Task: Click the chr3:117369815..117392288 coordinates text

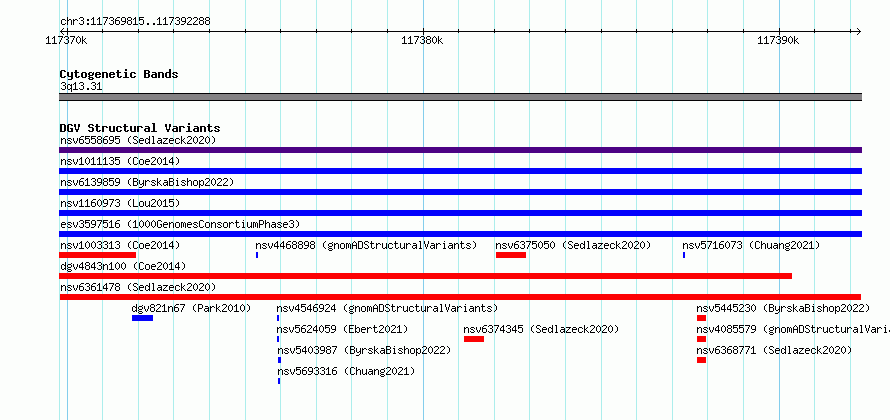Action: 135,22
